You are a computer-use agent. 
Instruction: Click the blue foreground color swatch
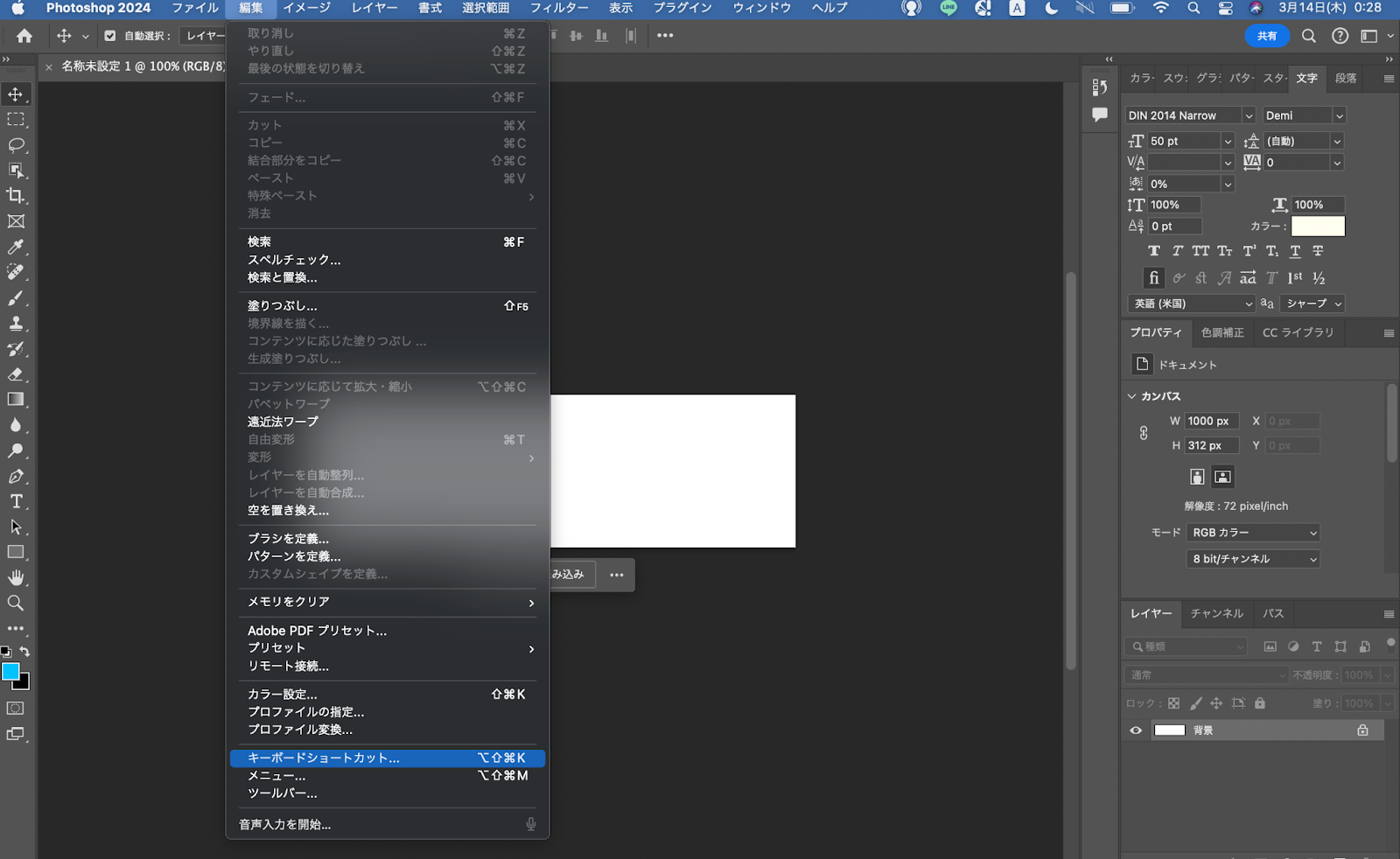[x=9, y=670]
